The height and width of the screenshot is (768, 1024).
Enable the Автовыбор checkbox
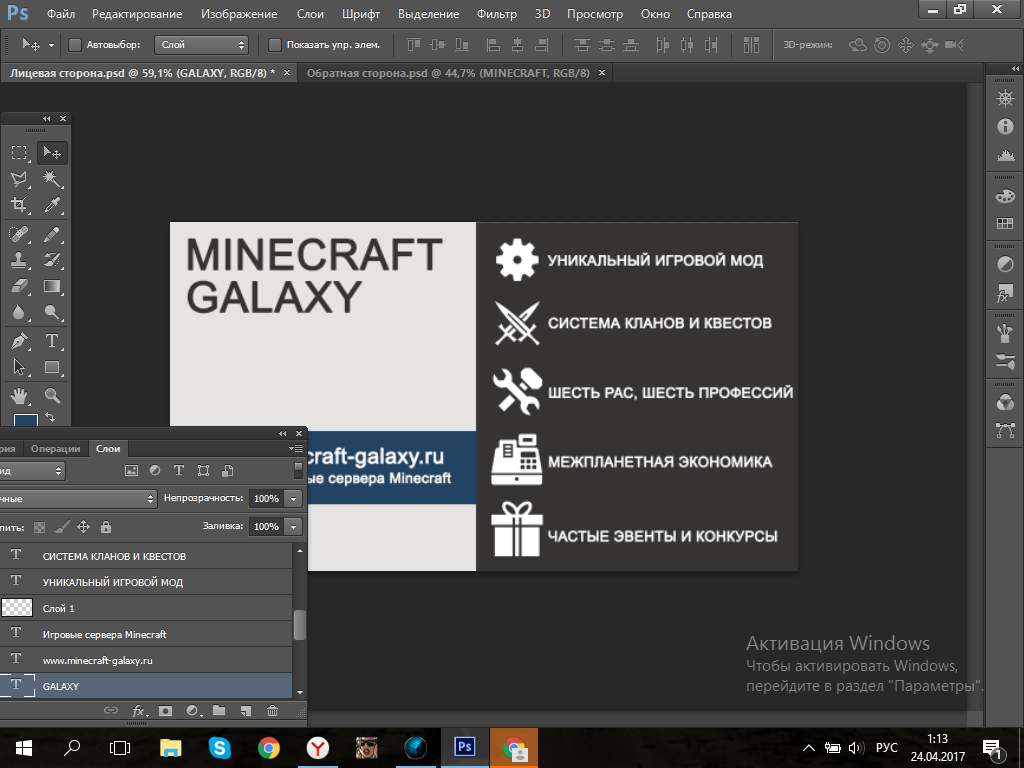(x=75, y=45)
